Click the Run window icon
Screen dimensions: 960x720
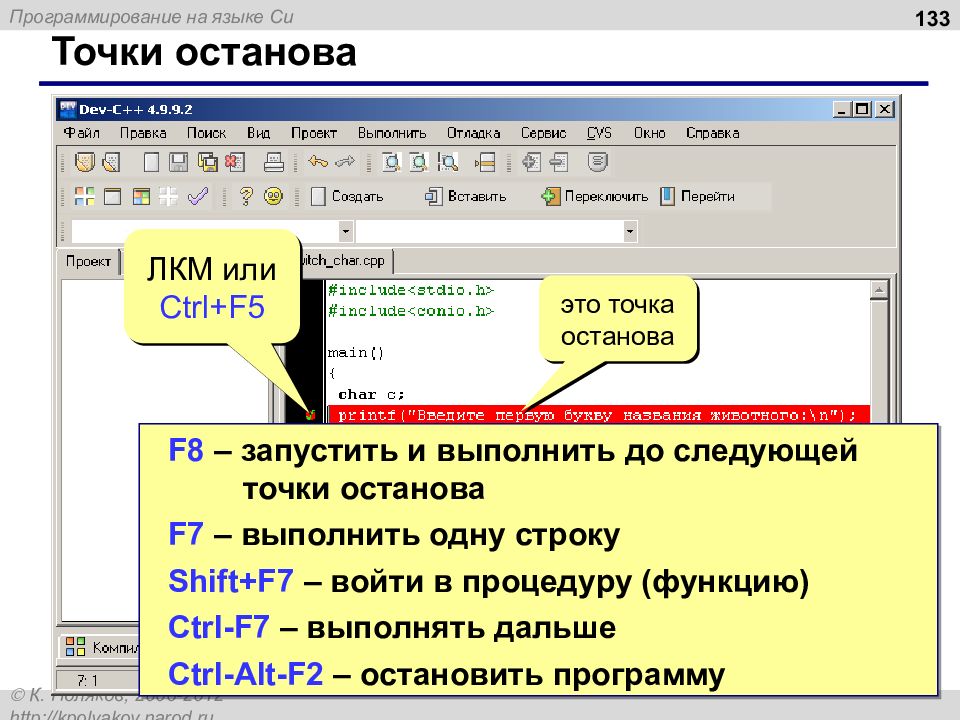113,197
